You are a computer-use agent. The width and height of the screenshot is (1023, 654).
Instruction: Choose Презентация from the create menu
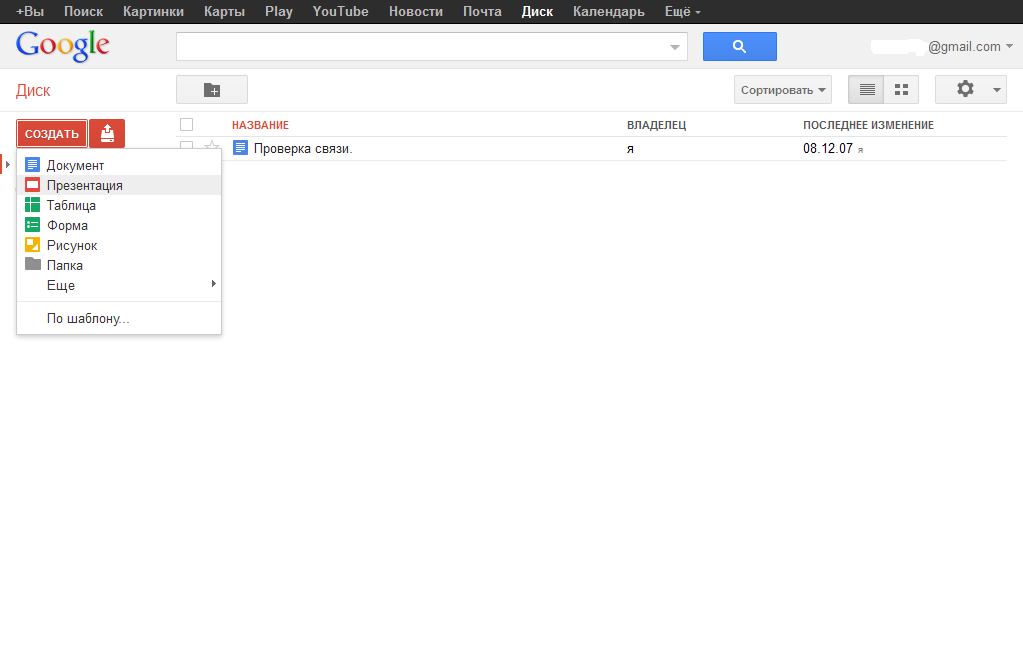84,185
